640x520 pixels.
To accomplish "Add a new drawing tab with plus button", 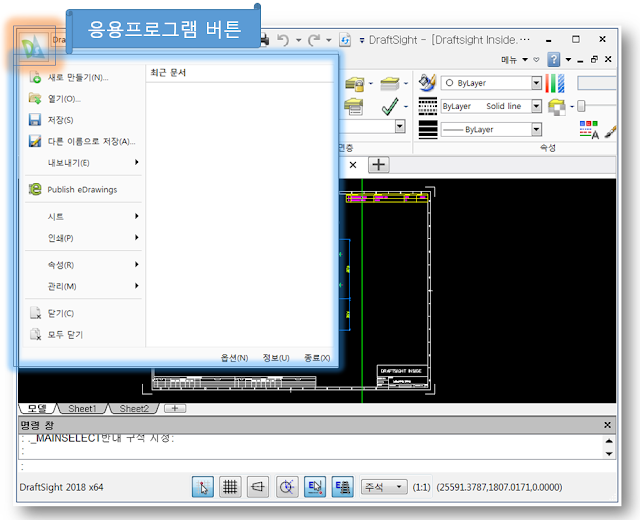I will click(x=379, y=165).
